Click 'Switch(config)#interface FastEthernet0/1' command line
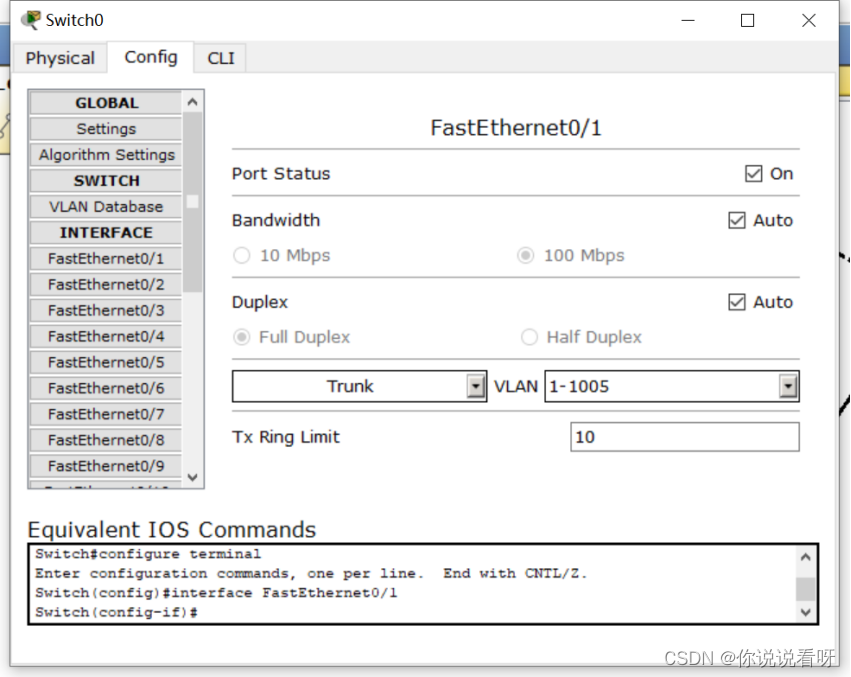Image resolution: width=851 pixels, height=677 pixels. (x=216, y=593)
